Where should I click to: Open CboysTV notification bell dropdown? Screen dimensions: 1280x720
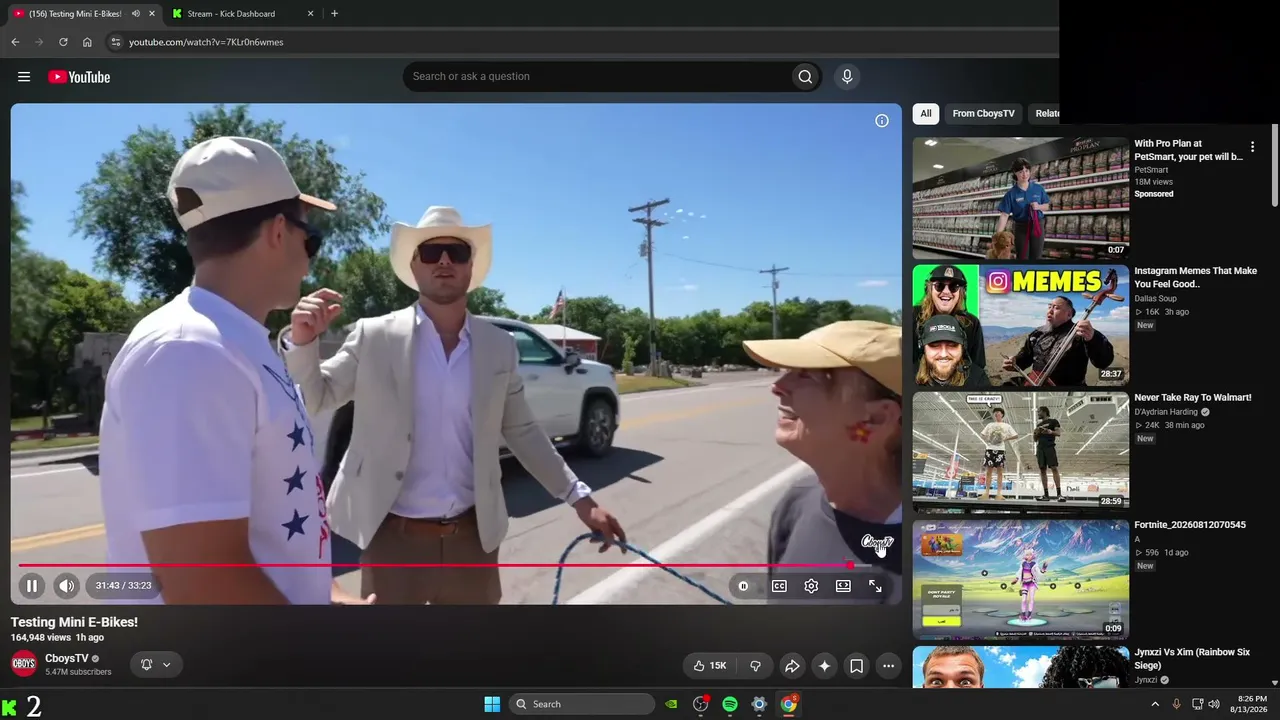click(x=156, y=665)
